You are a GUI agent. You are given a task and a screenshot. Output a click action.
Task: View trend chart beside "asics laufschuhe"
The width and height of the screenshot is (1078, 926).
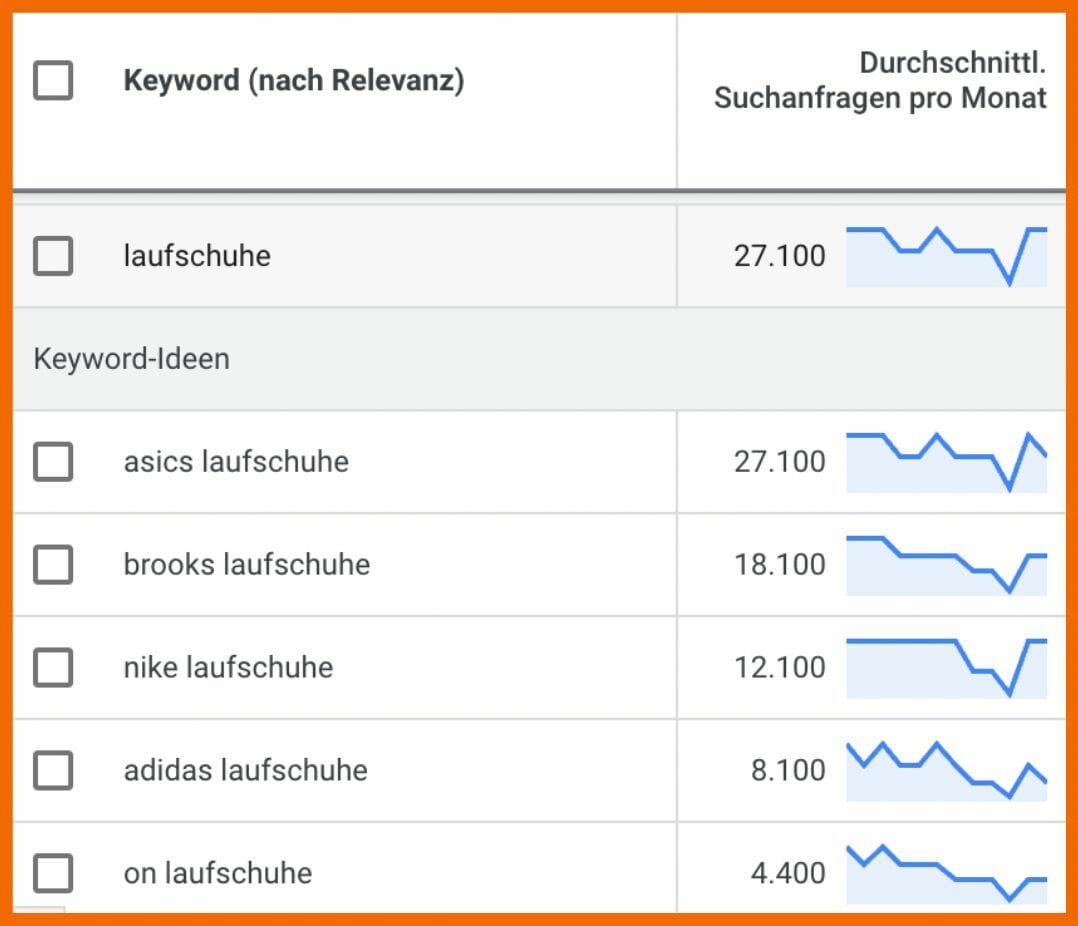[x=945, y=462]
